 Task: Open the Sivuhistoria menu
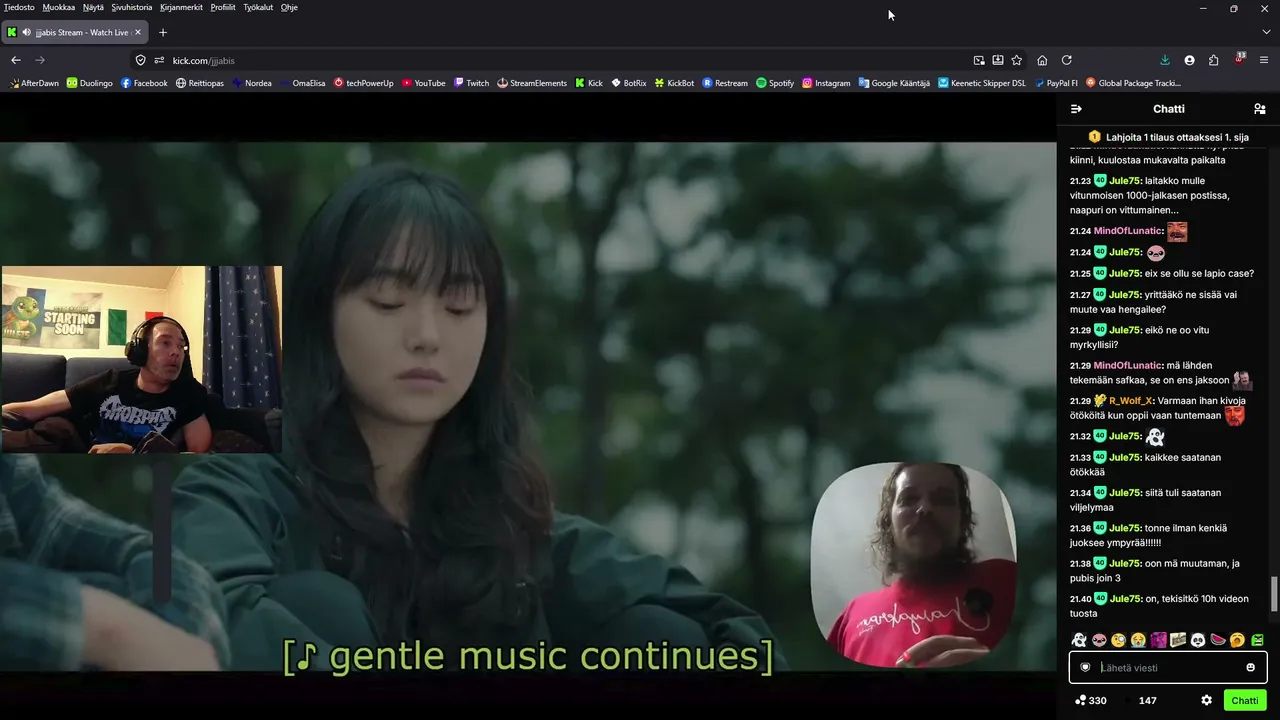click(132, 7)
